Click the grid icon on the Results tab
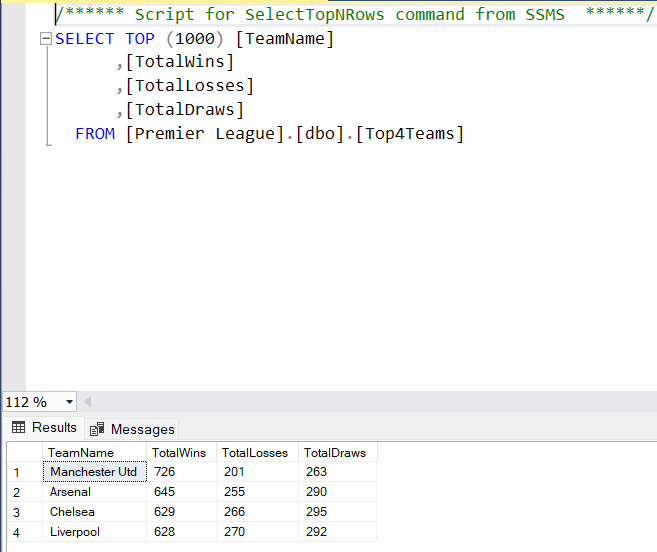The height and width of the screenshot is (552, 657). [18, 428]
